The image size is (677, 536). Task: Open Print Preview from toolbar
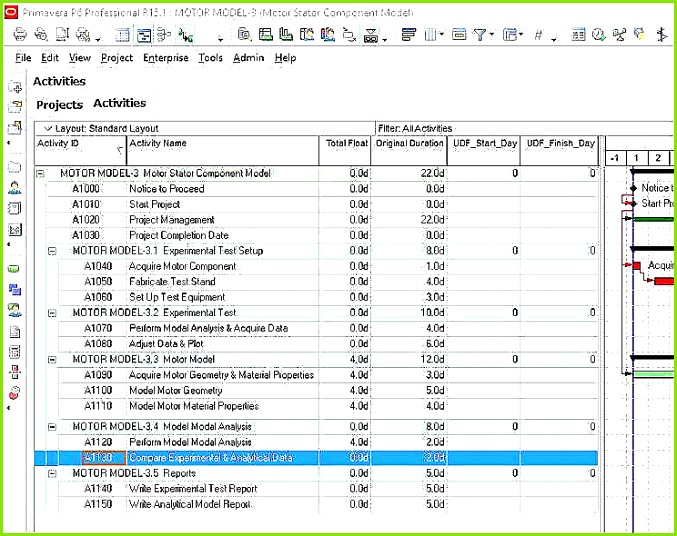pyautogui.click(x=41, y=34)
